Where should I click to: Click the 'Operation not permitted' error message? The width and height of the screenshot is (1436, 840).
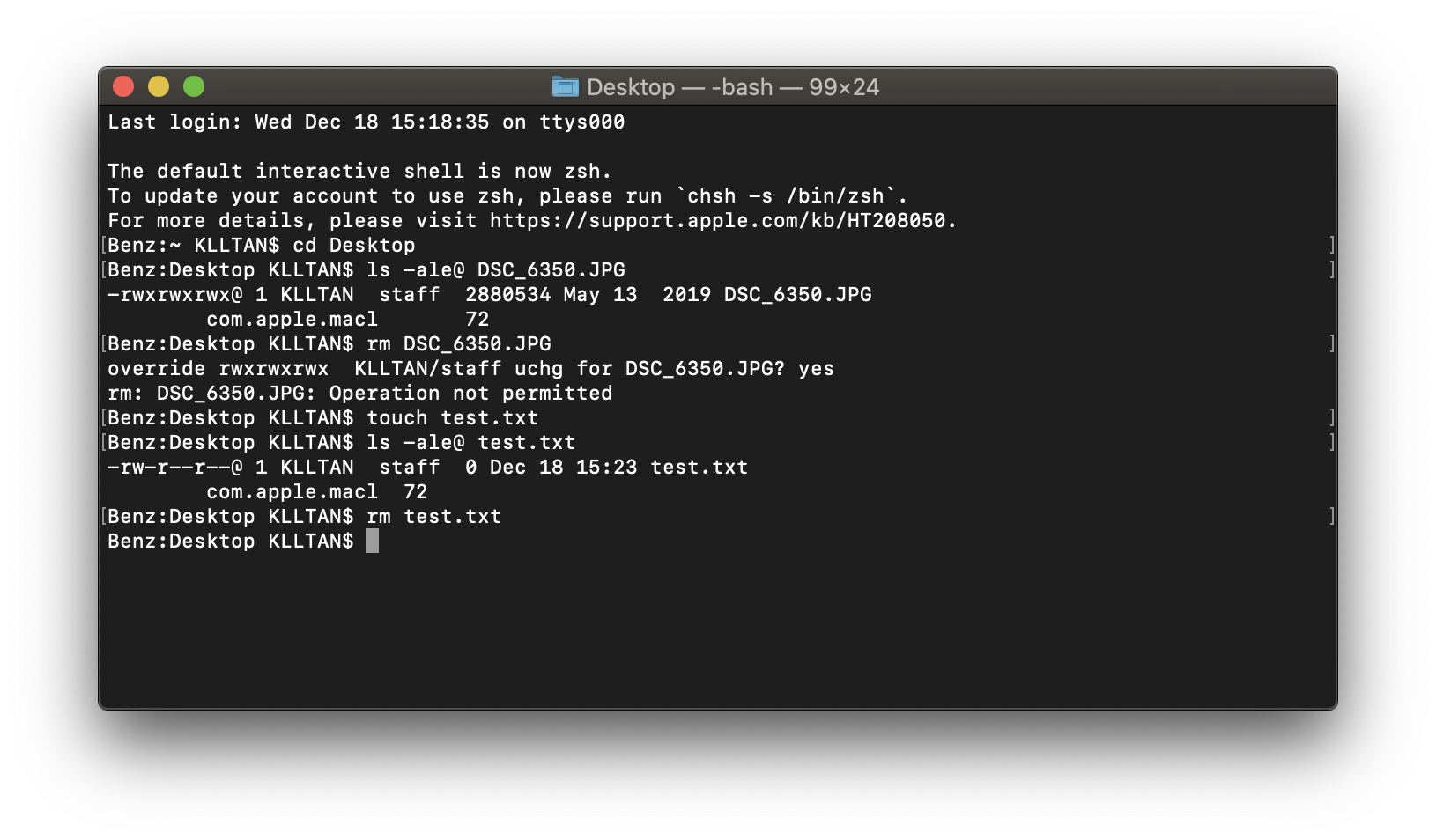click(x=470, y=394)
